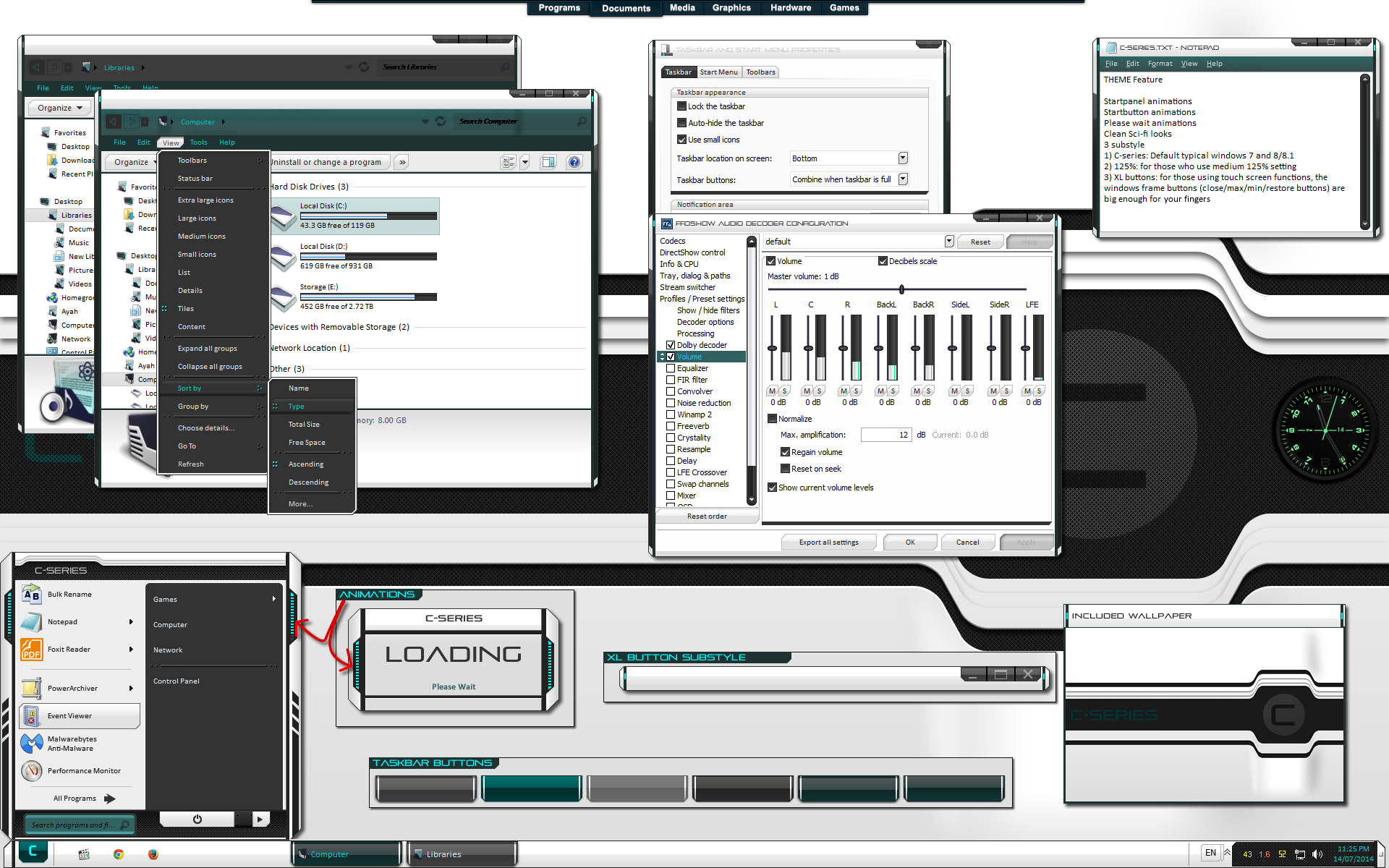Open the Tools menu in Computer window
Screen dimensions: 1389x868
198,142
